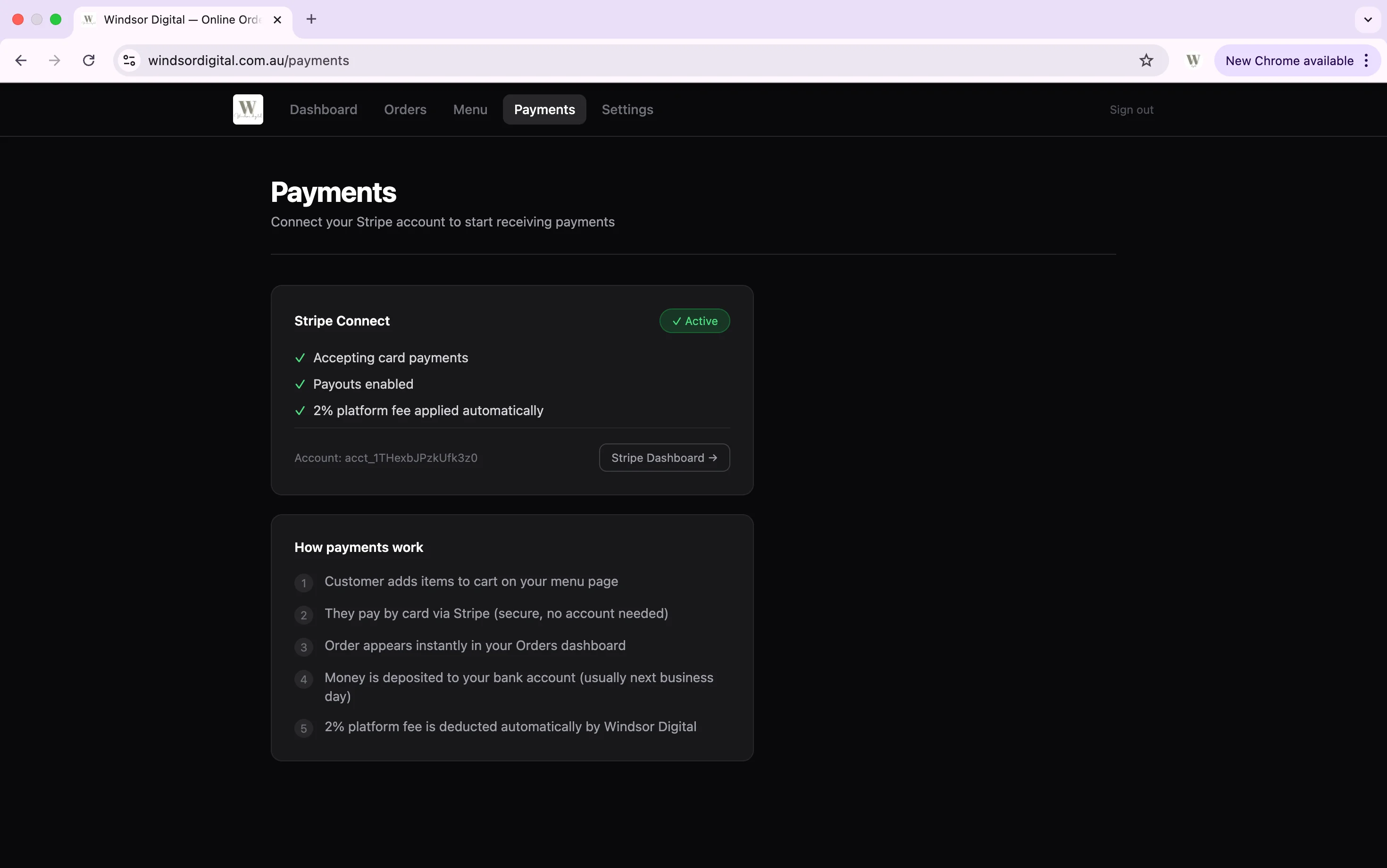
Task: Click the Stripe Connect heading
Action: coord(342,321)
